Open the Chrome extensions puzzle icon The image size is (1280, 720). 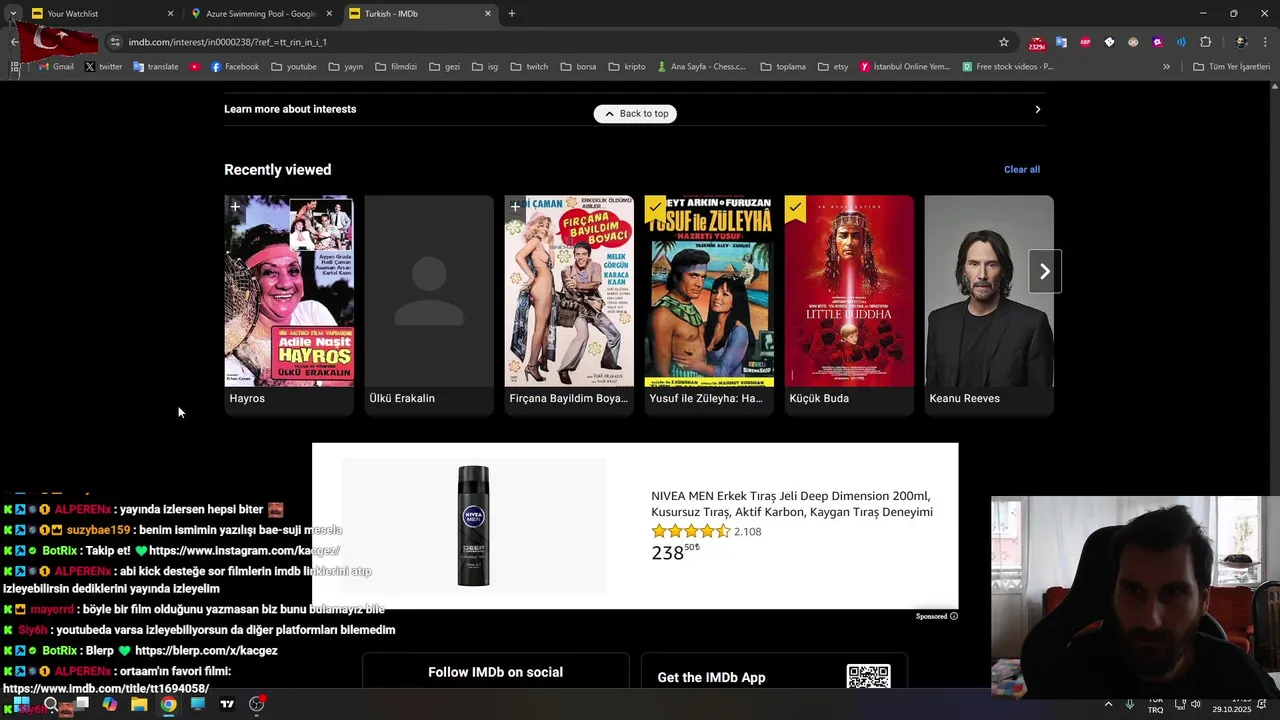[1205, 42]
